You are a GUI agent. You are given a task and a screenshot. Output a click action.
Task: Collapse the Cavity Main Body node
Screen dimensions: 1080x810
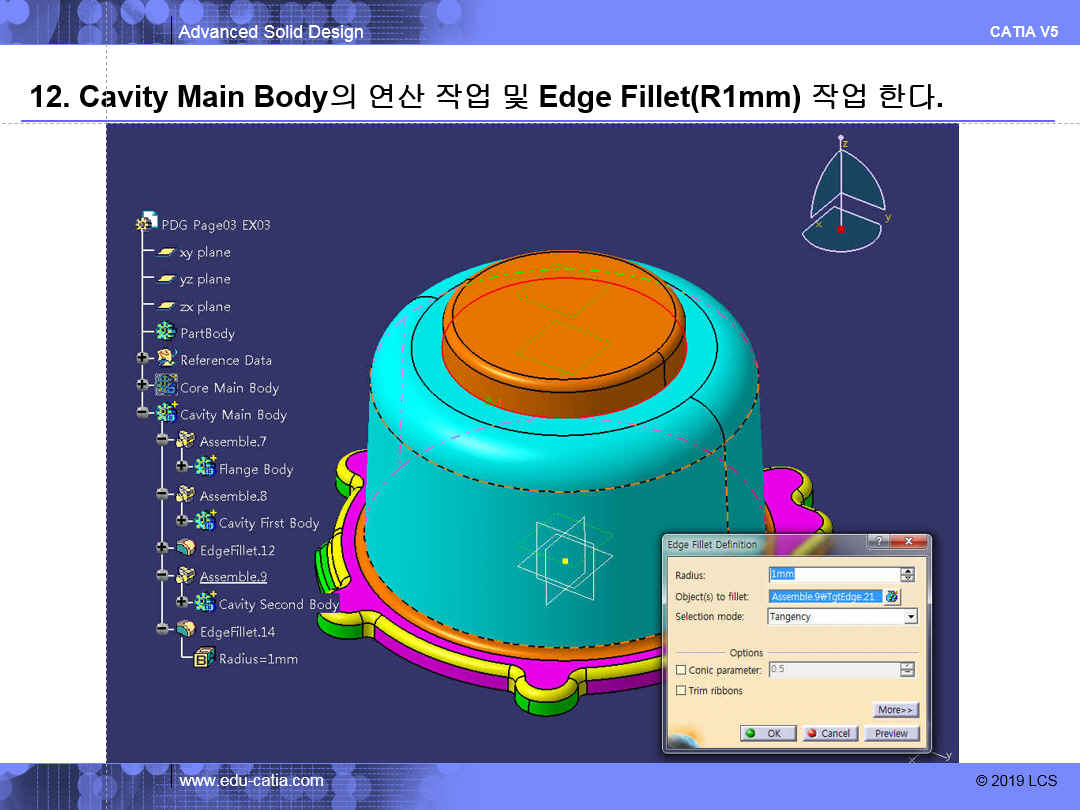[x=142, y=414]
